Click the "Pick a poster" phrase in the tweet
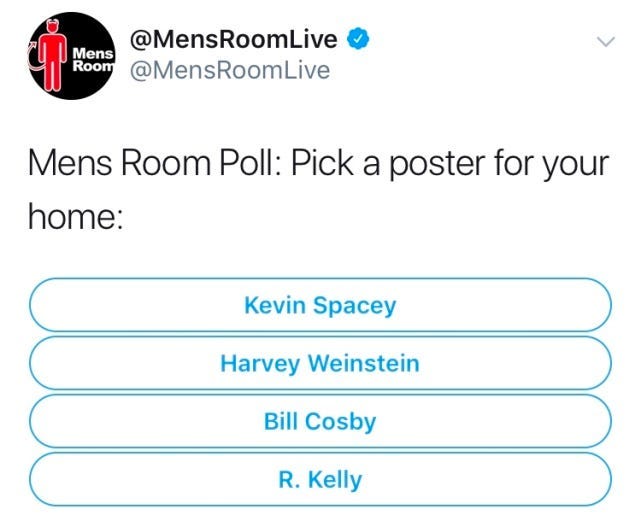The height and width of the screenshot is (515, 641). click(x=400, y=161)
